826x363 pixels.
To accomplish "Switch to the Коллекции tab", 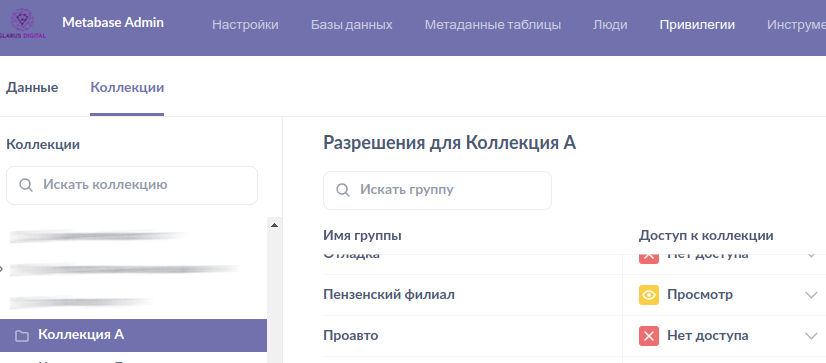I will click(127, 87).
